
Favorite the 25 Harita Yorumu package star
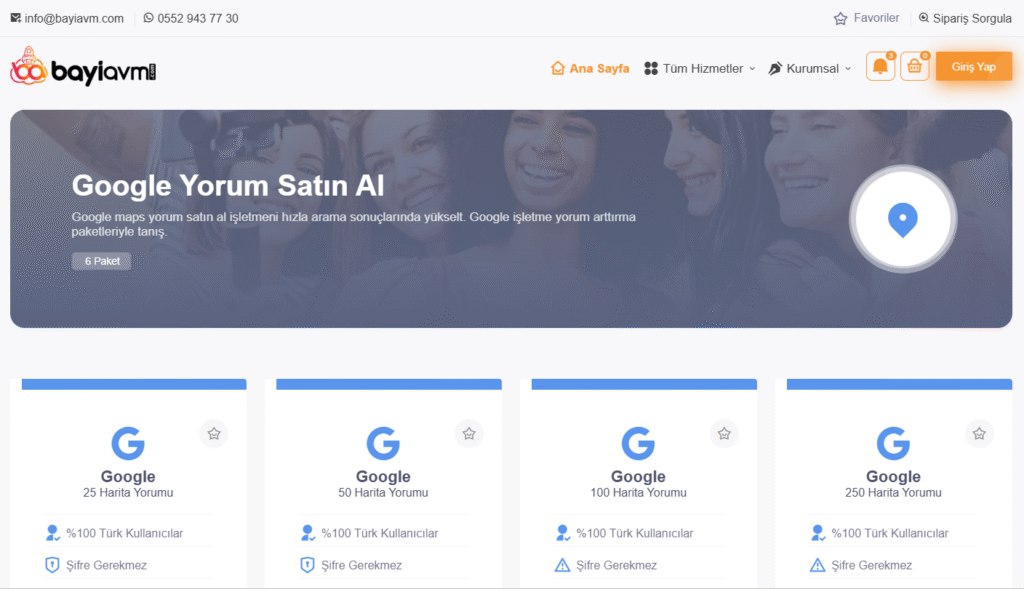(x=213, y=433)
